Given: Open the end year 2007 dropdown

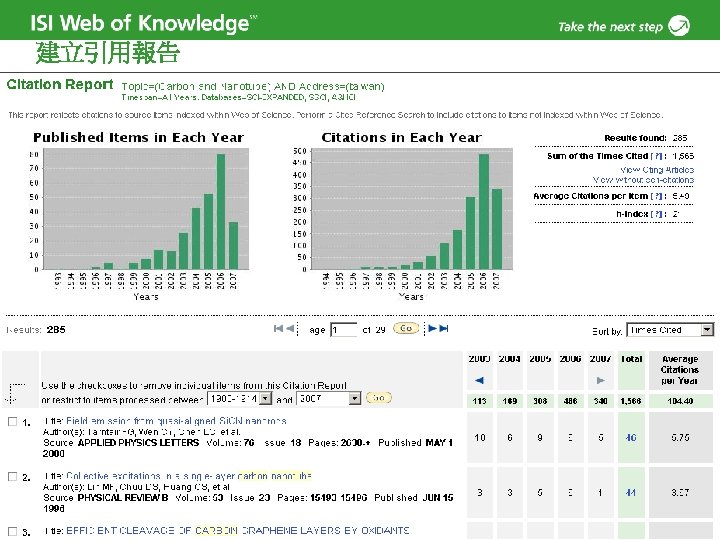Looking at the screenshot, I should (x=329, y=398).
